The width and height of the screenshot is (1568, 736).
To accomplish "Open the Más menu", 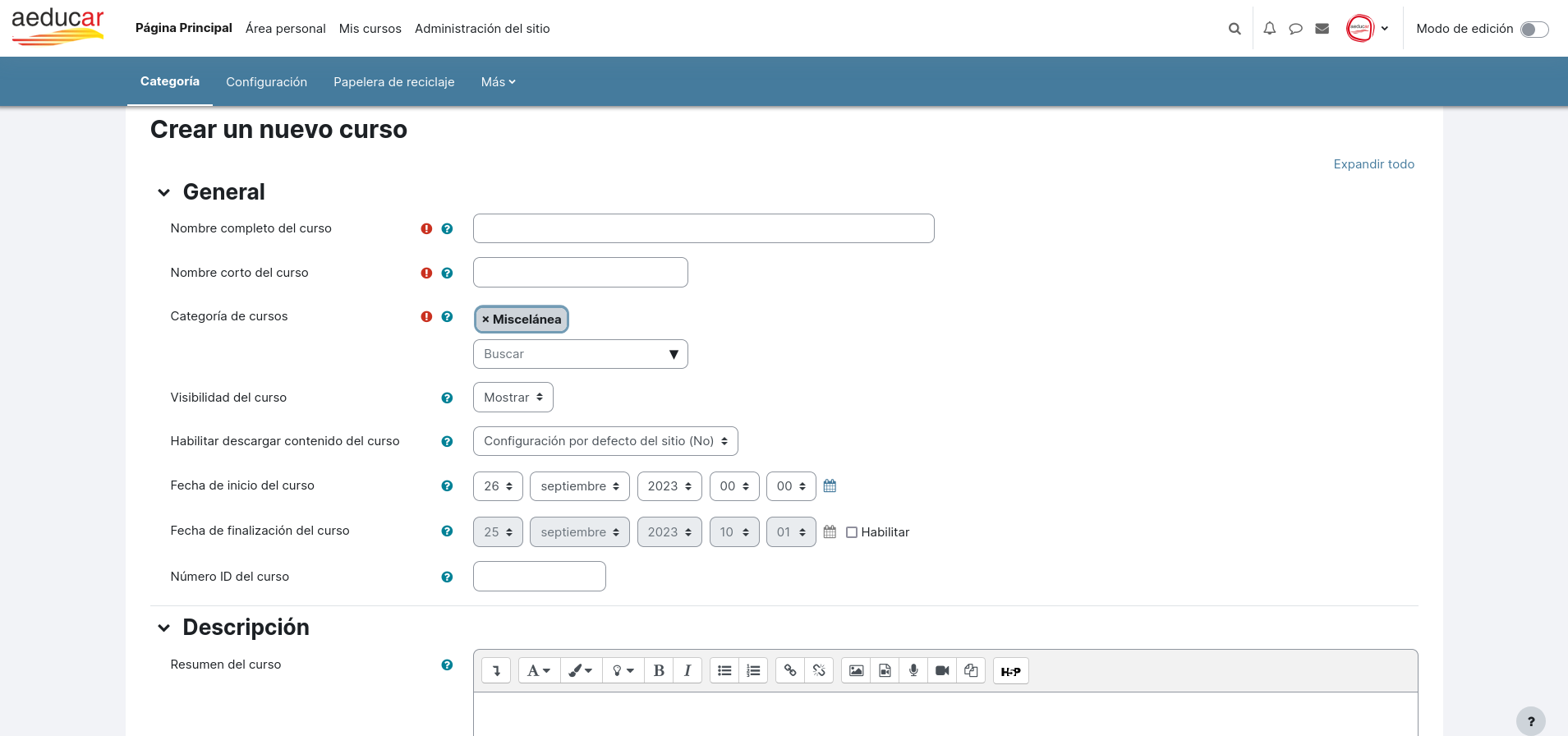I will coord(499,82).
